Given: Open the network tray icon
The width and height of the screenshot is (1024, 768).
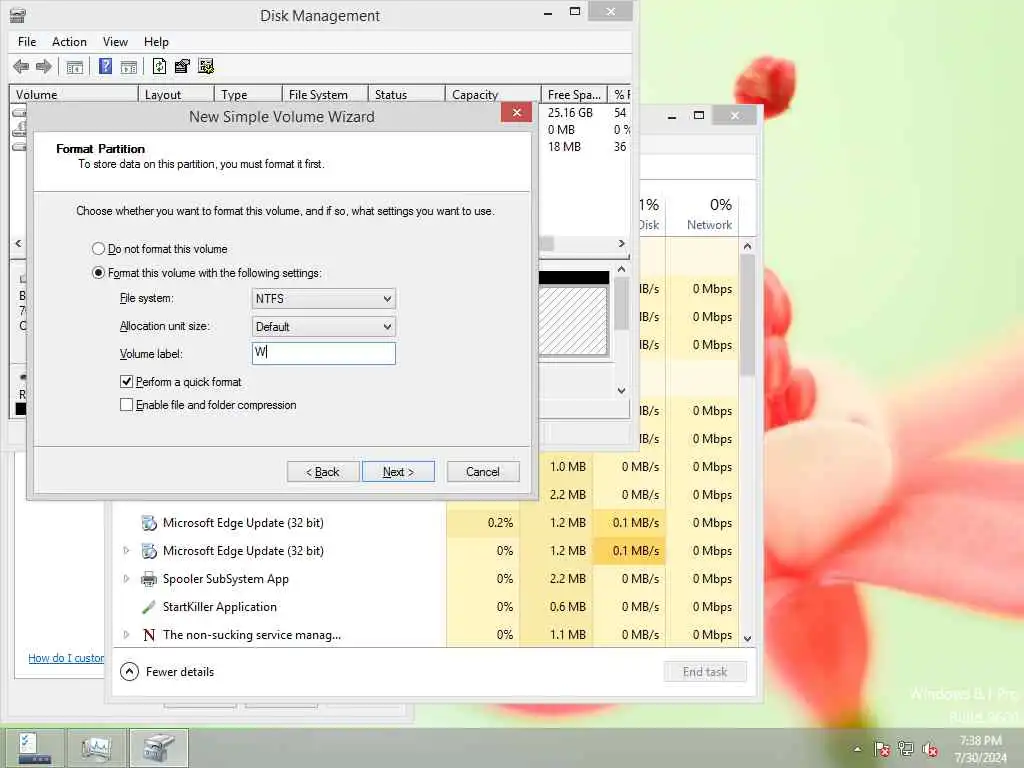Looking at the screenshot, I should (x=906, y=749).
